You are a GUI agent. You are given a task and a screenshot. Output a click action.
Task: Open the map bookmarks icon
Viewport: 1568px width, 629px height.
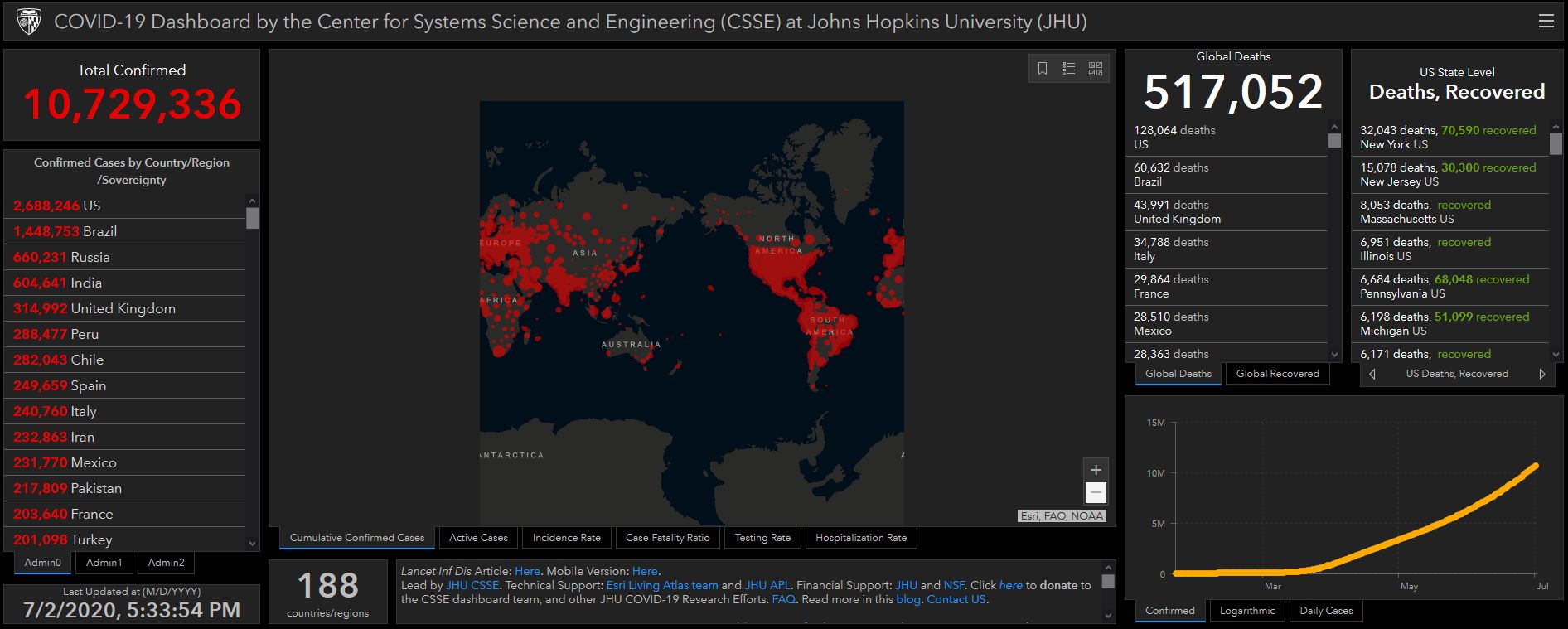(x=1043, y=69)
